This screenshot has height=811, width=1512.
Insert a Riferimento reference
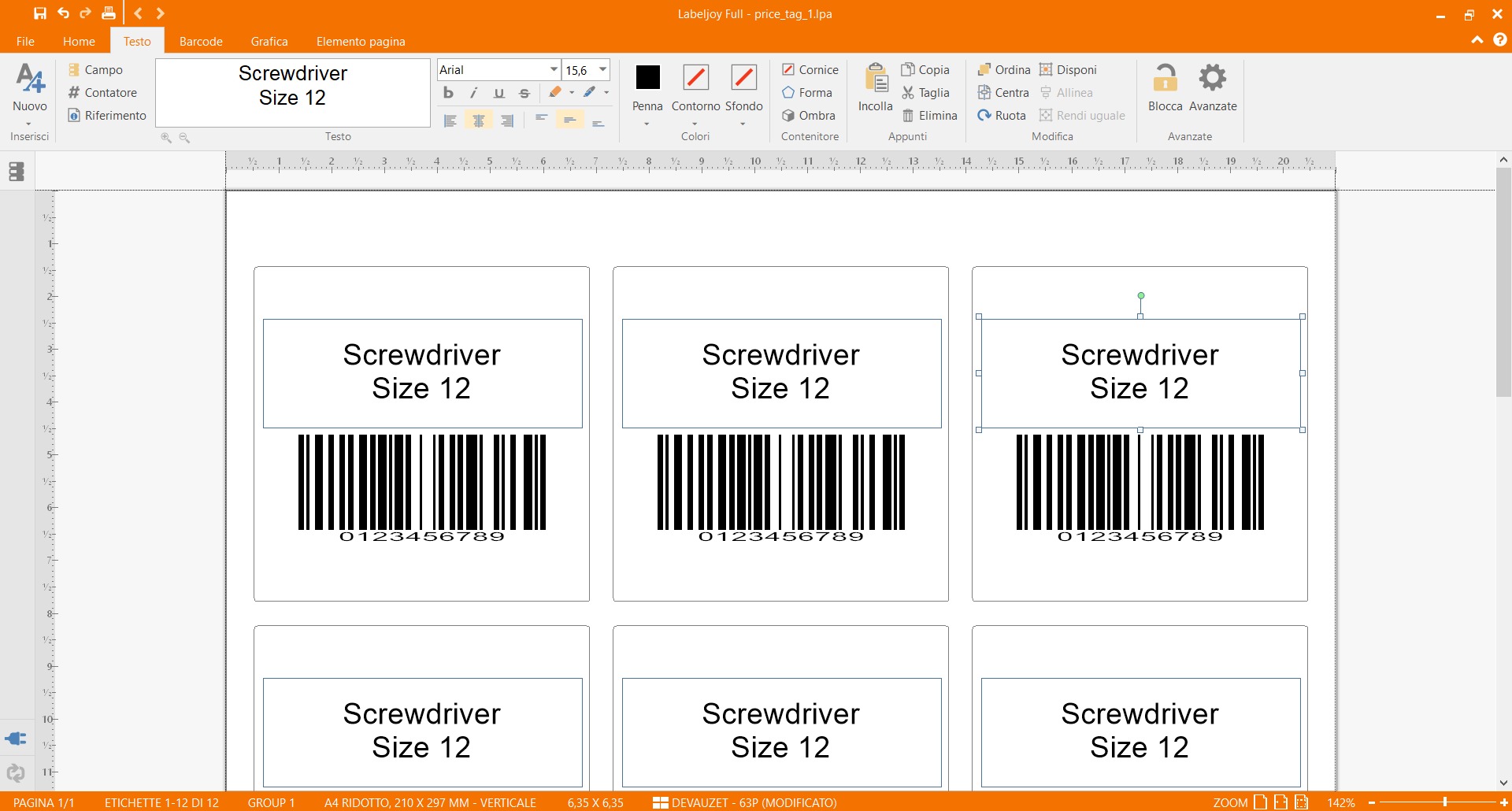(x=107, y=116)
